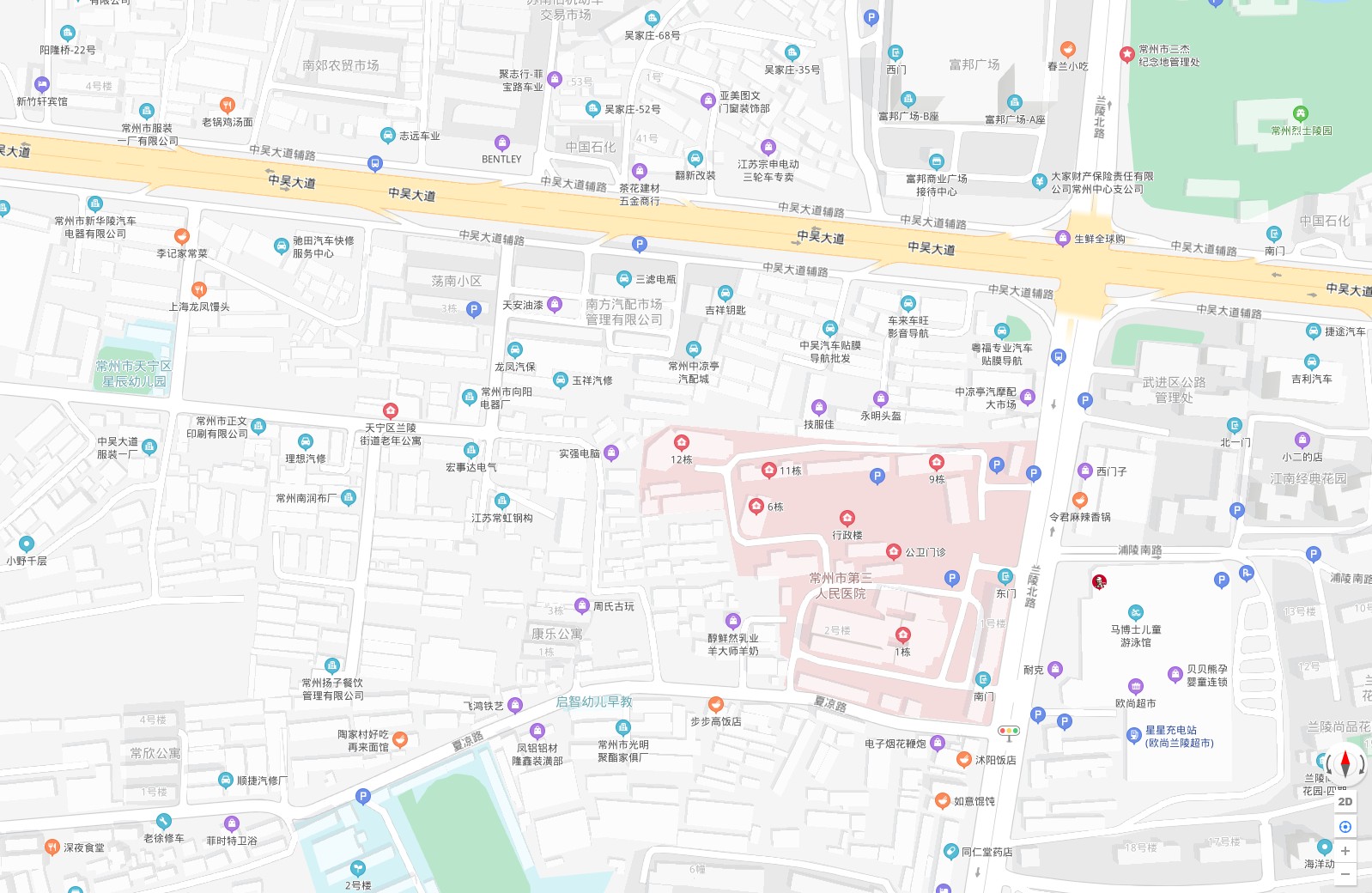Open the BENTLEY shop marker

pyautogui.click(x=502, y=143)
